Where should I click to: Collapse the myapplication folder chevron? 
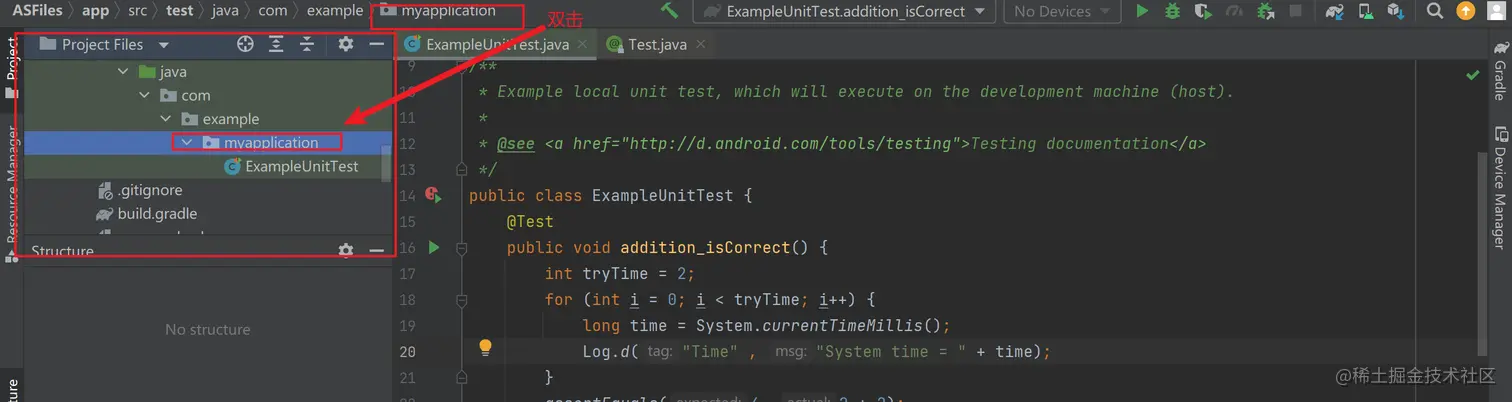(186, 143)
